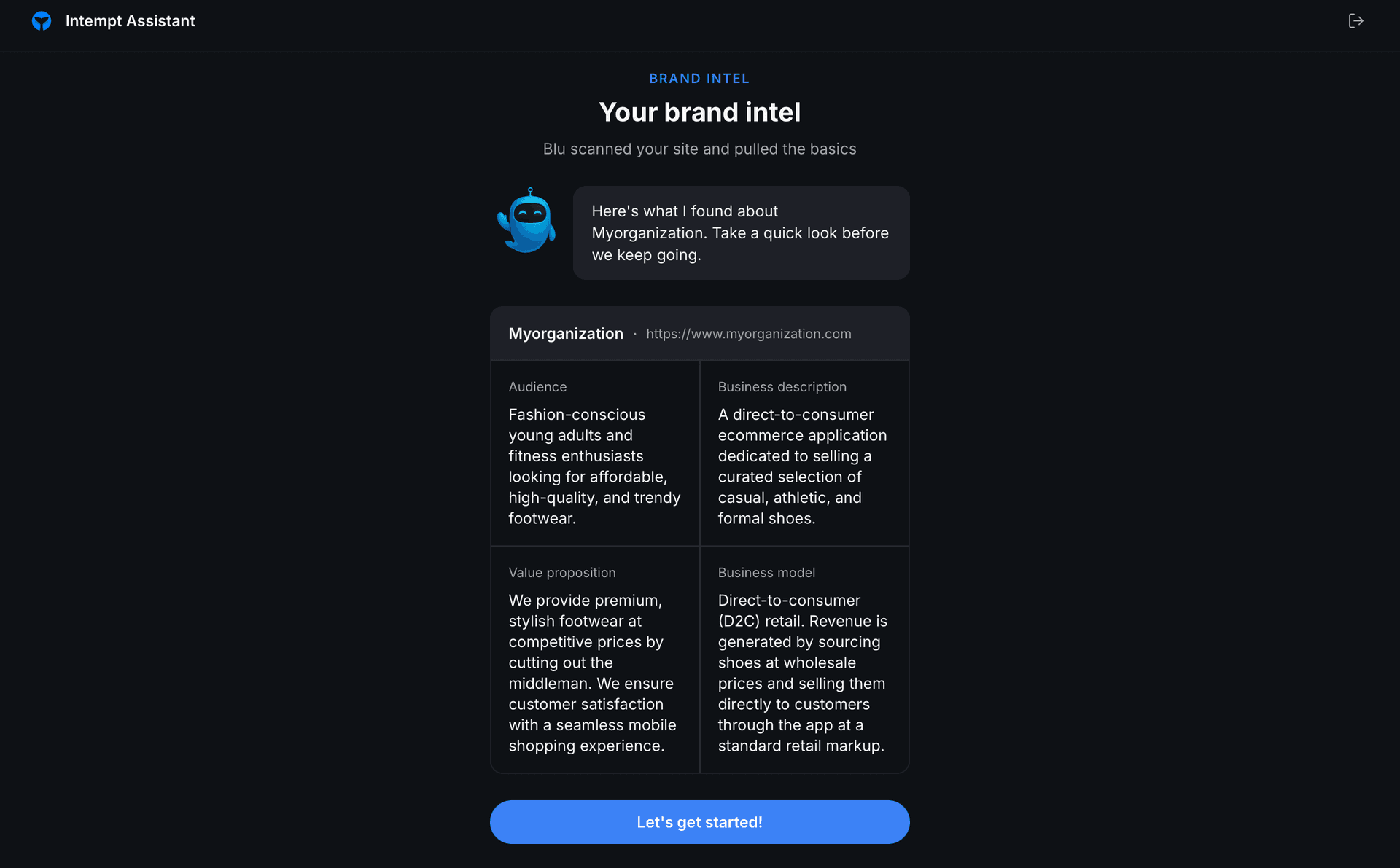This screenshot has width=1400, height=868.
Task: Click the Let's get started! button
Action: click(699, 822)
